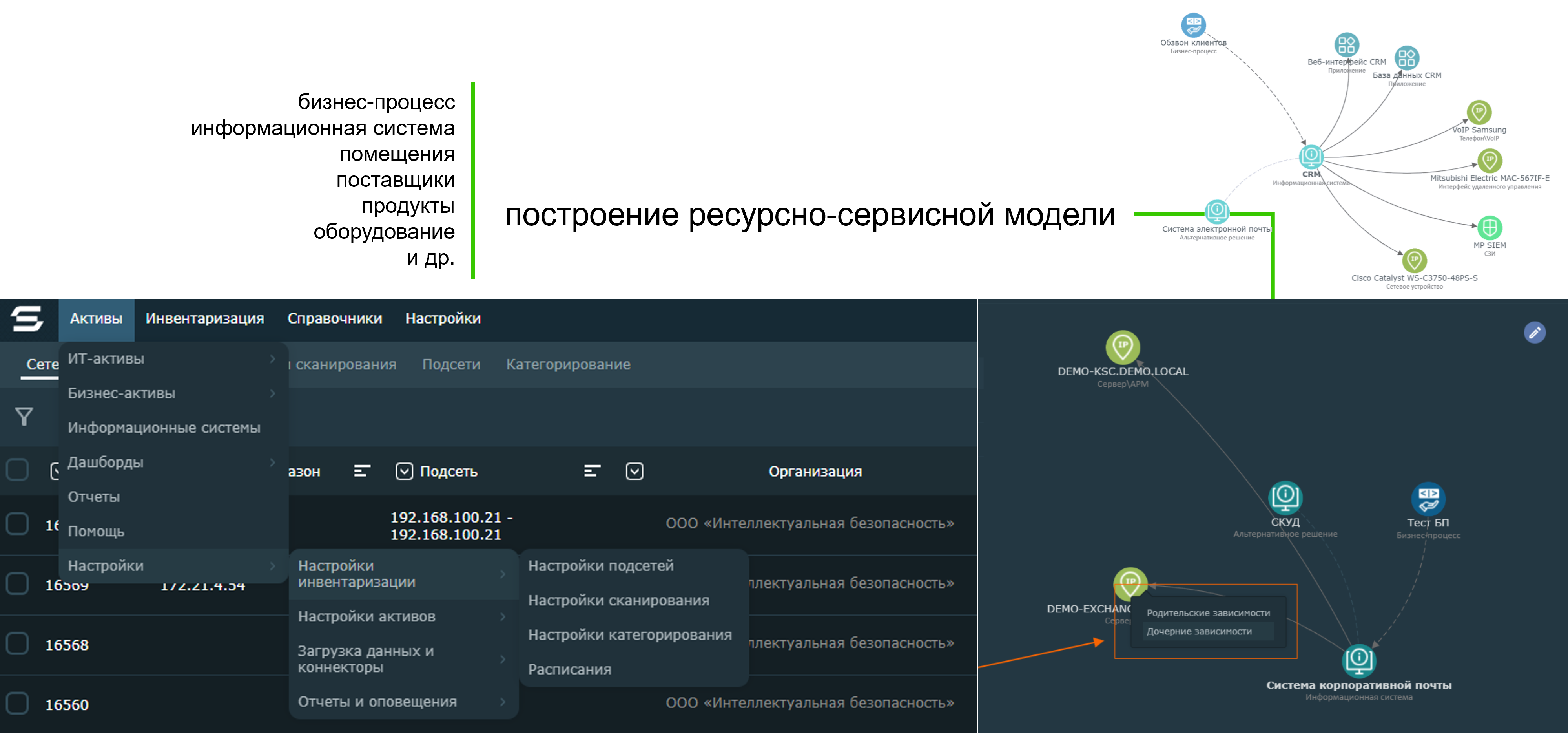Choose Настройки сканирования menu entry

pos(618,600)
